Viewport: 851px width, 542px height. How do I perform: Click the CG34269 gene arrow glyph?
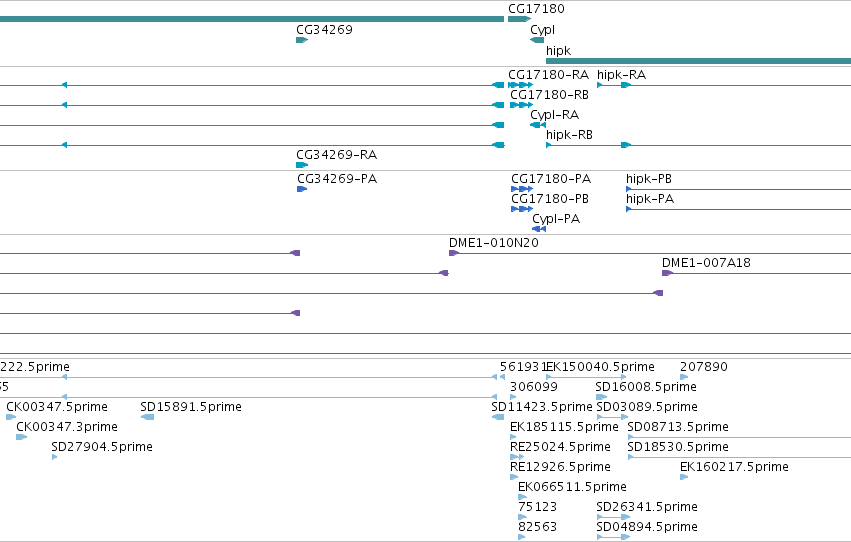pos(302,40)
